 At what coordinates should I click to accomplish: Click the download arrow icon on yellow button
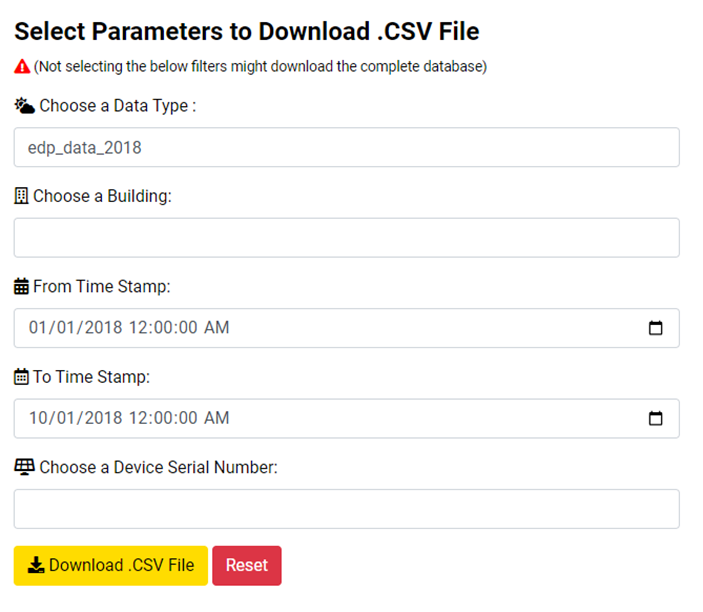[36, 565]
